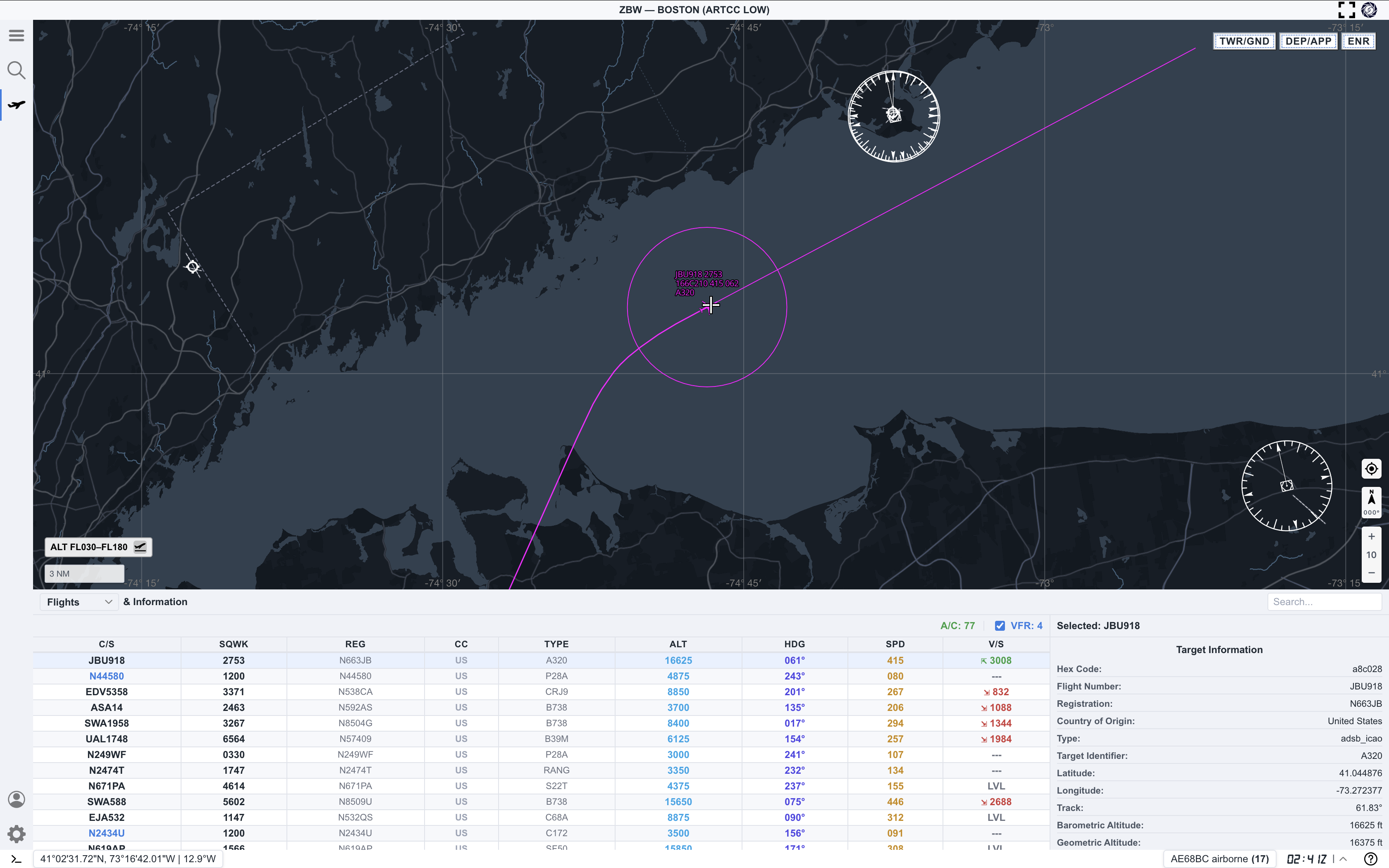Image resolution: width=1389 pixels, height=868 pixels.
Task: Zoom in using the plus button
Action: pyautogui.click(x=1372, y=536)
